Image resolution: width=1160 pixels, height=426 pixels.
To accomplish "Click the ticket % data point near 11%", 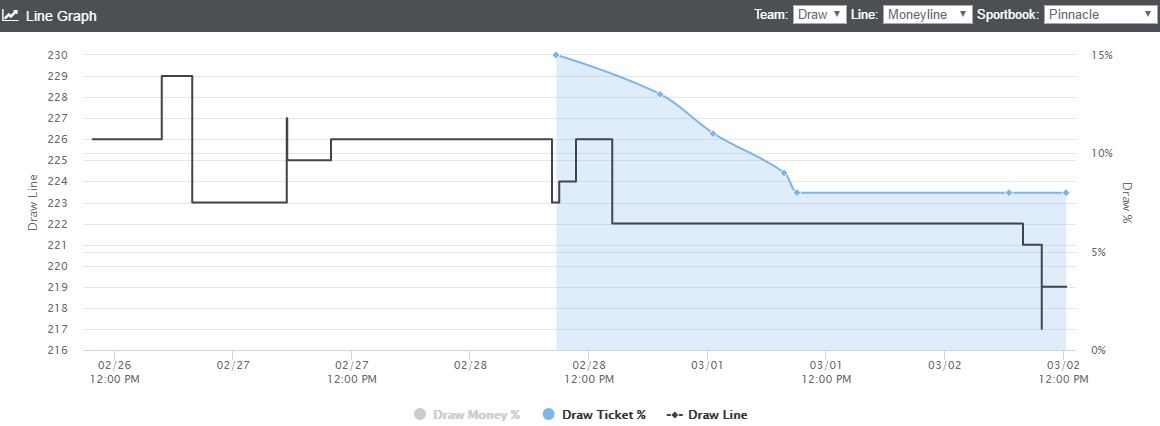I will tap(712, 133).
